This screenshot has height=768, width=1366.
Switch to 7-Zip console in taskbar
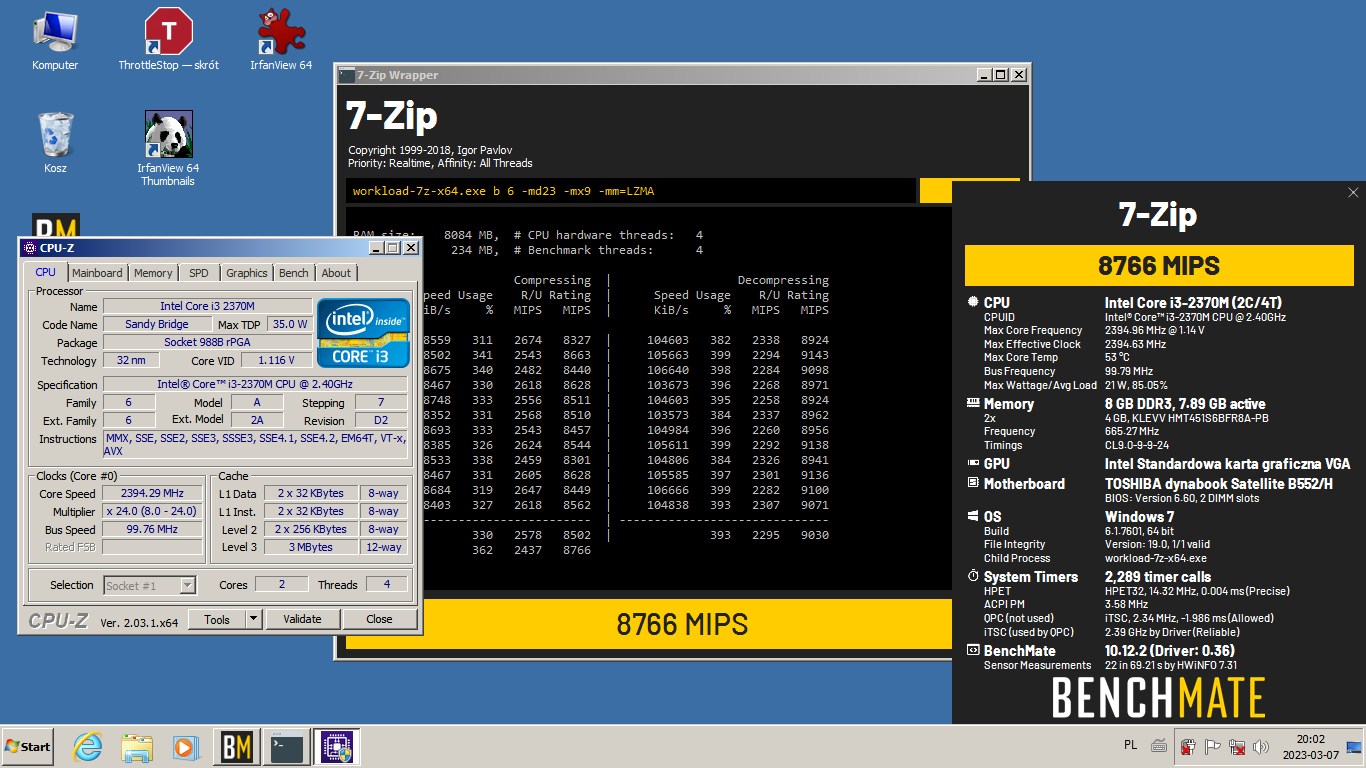point(287,747)
